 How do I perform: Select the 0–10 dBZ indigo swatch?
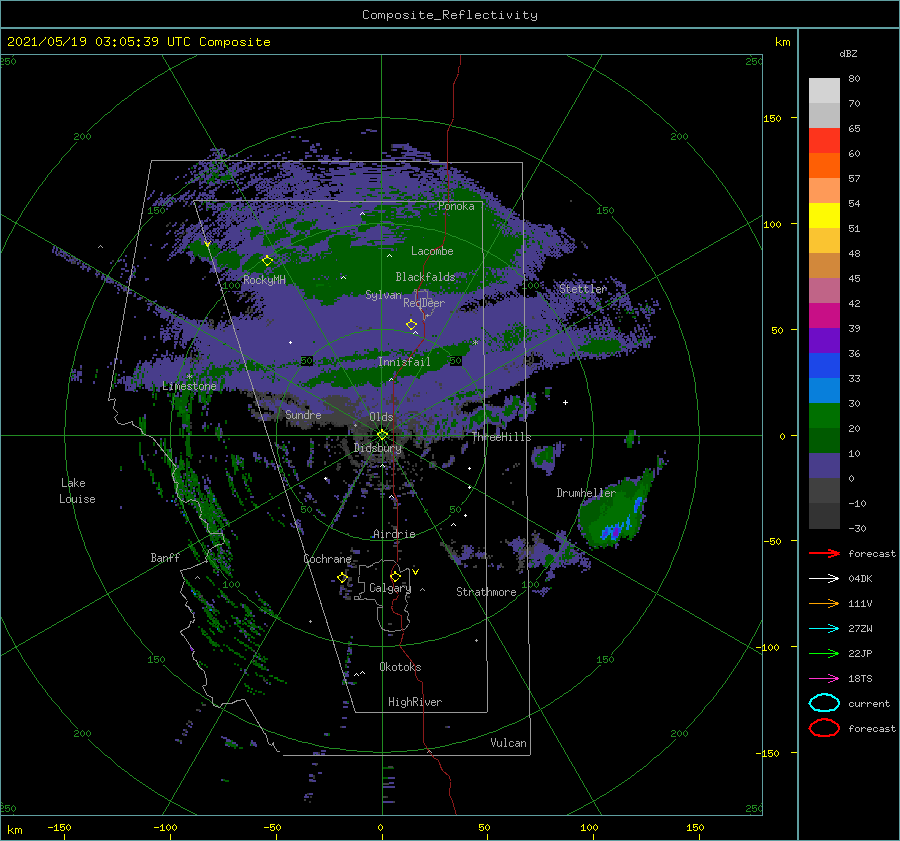click(x=824, y=466)
